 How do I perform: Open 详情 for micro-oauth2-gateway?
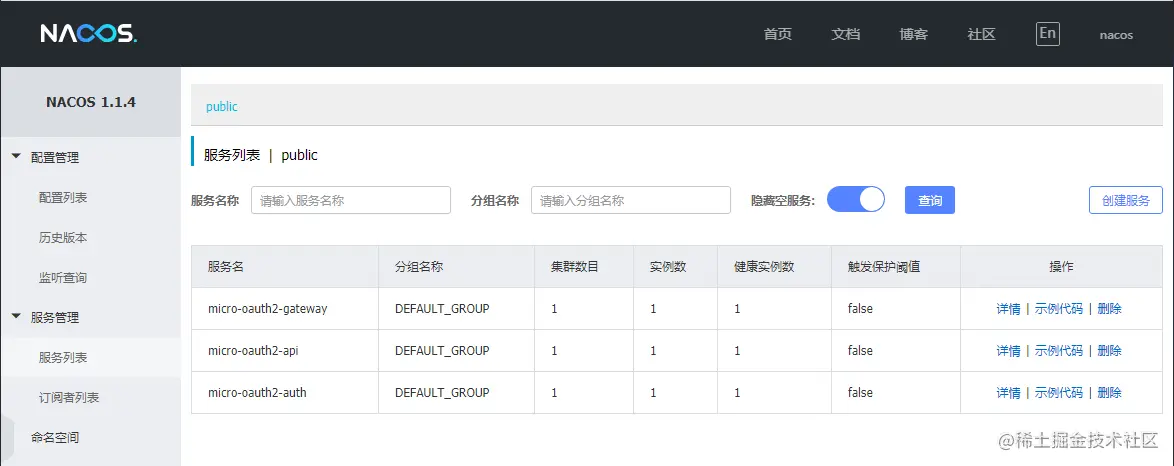1009,309
